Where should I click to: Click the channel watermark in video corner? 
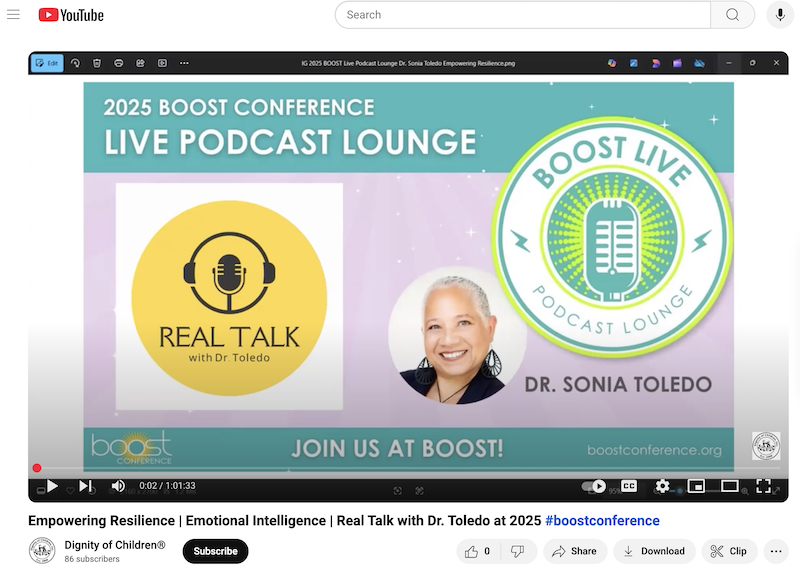tap(766, 445)
